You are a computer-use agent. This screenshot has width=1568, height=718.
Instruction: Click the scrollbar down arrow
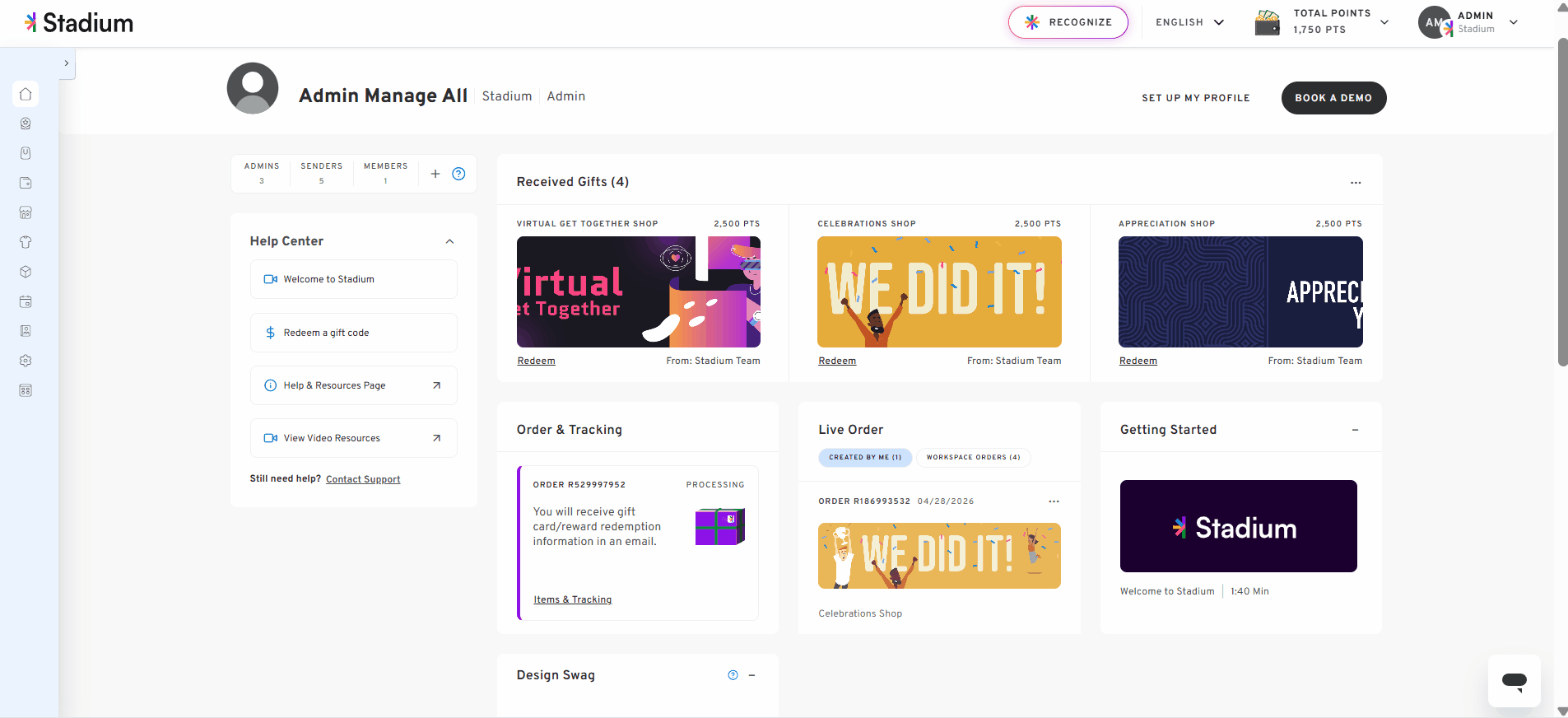click(x=1563, y=711)
